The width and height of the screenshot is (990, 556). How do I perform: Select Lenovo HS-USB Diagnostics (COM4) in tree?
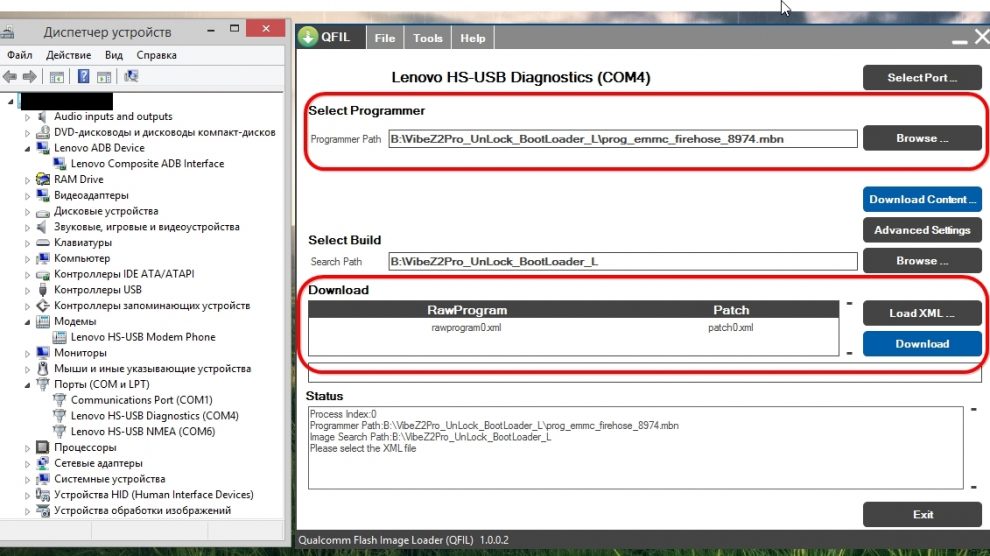154,416
